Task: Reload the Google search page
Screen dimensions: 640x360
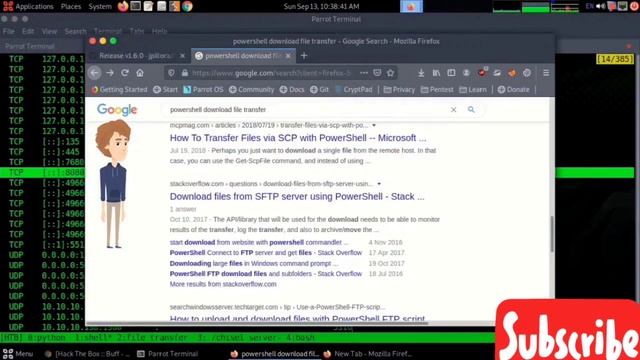Action: click(125, 73)
